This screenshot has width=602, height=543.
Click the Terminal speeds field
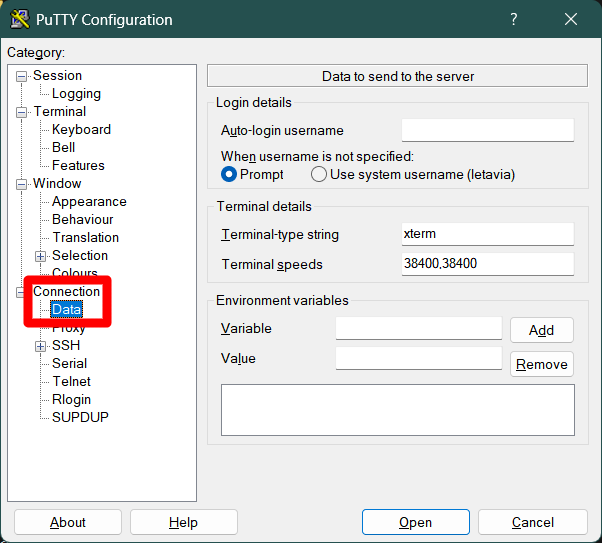click(488, 264)
